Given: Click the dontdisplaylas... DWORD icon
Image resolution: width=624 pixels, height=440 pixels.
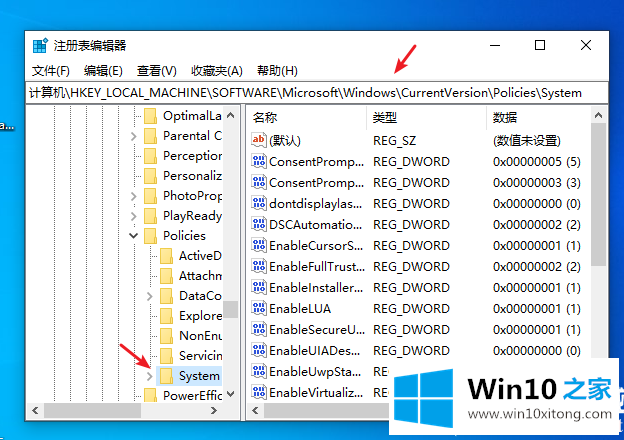Looking at the screenshot, I should point(259,203).
